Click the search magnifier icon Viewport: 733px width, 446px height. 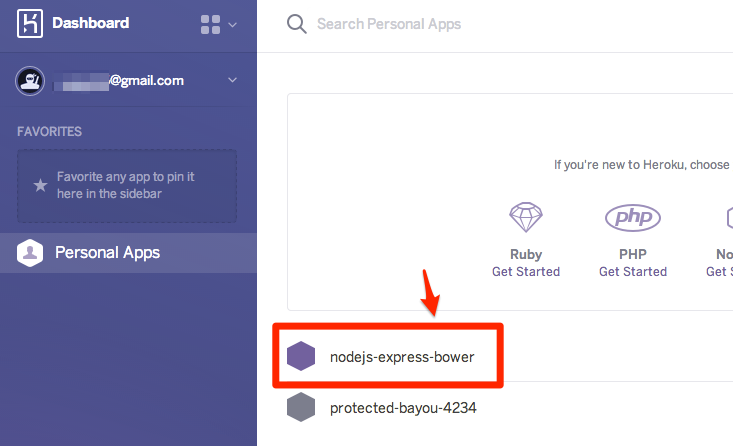point(296,24)
